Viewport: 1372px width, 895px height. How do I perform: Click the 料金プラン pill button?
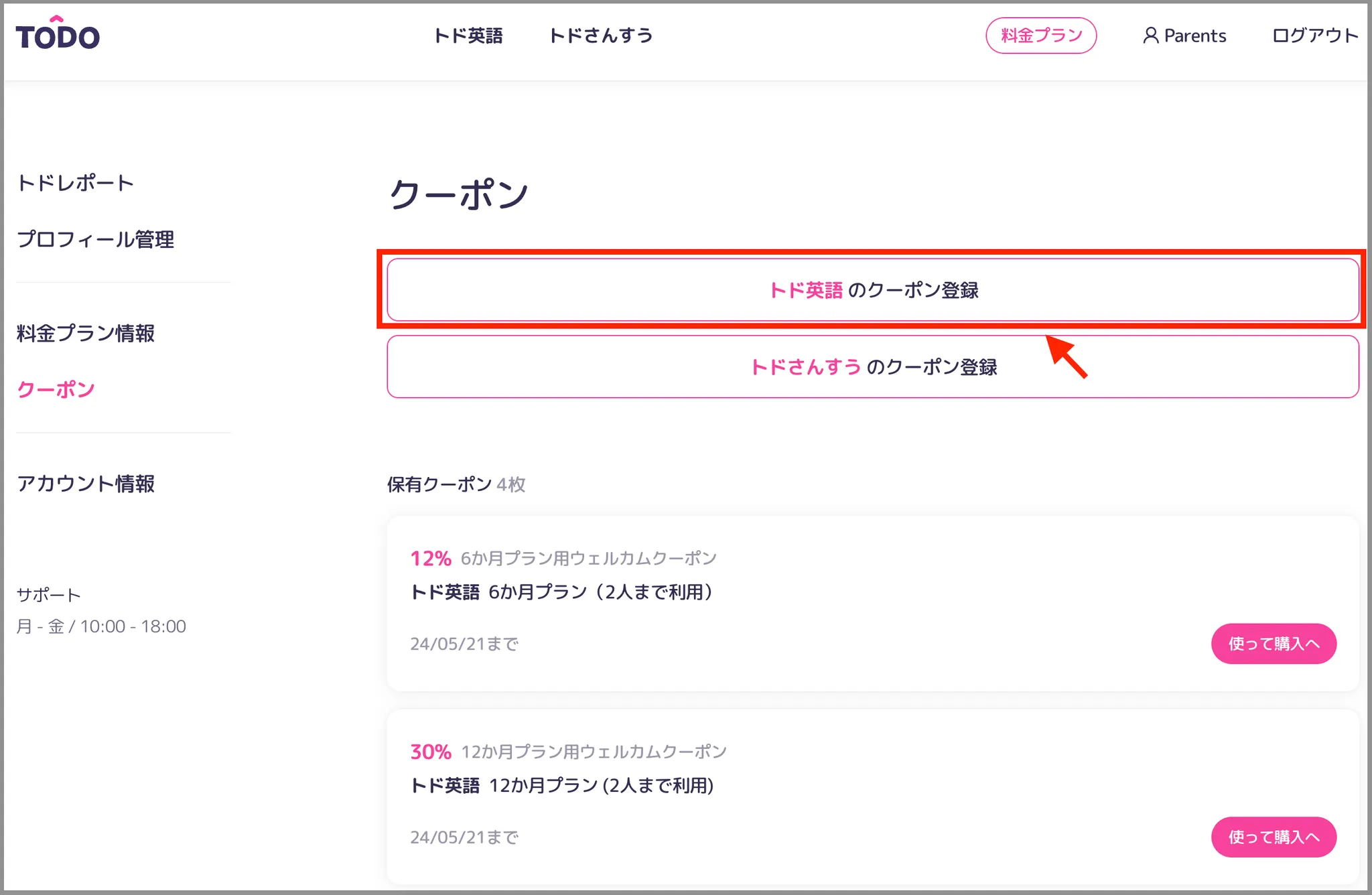[x=1040, y=36]
